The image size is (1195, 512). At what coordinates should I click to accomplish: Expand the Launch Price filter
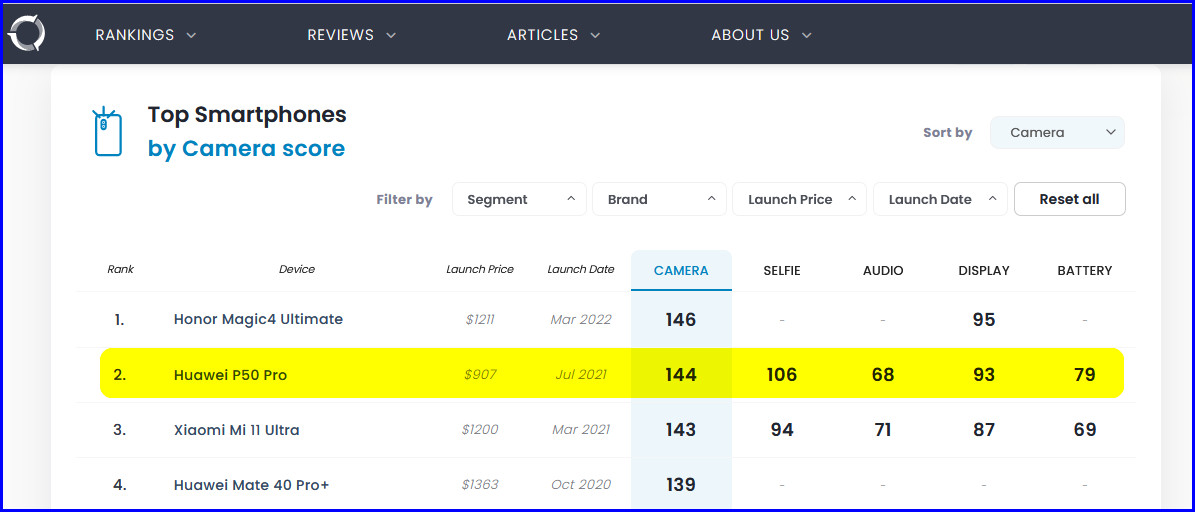pos(799,200)
